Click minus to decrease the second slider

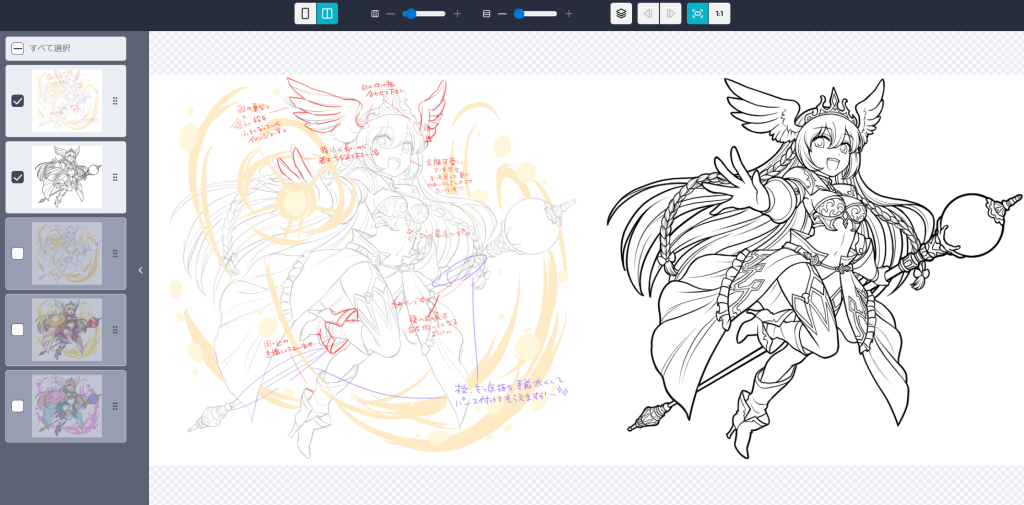[x=502, y=14]
